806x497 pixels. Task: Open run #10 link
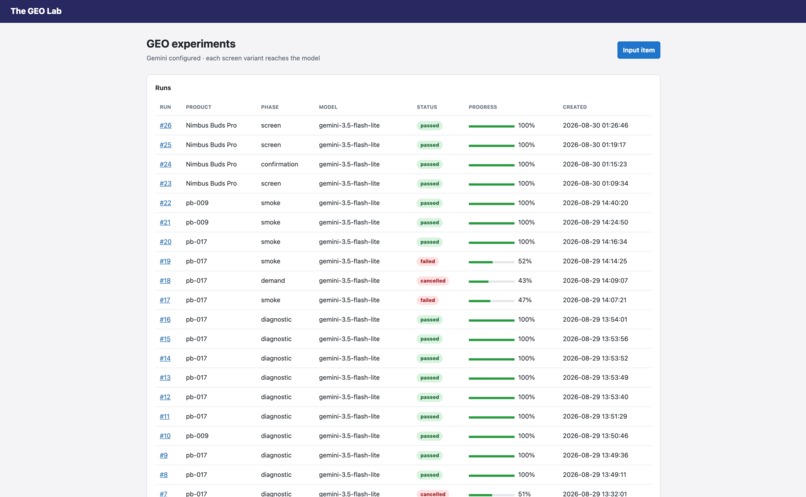(x=164, y=436)
